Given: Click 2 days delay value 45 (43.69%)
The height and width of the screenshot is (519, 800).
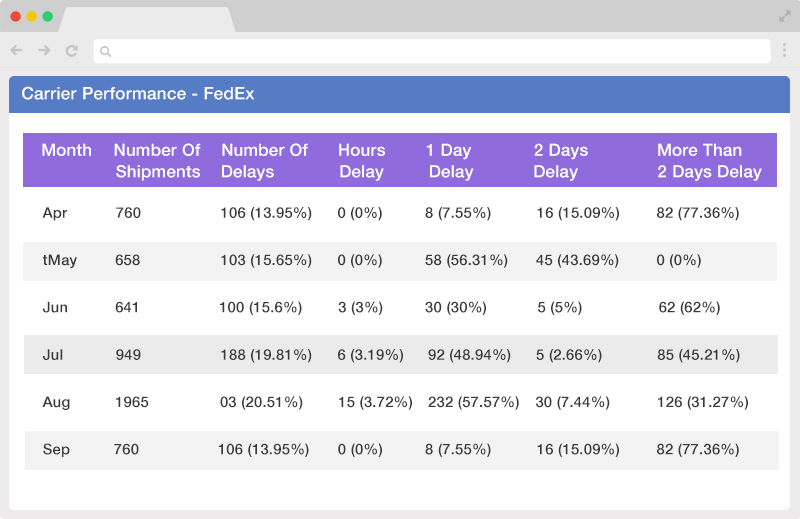Looking at the screenshot, I should point(577,260).
